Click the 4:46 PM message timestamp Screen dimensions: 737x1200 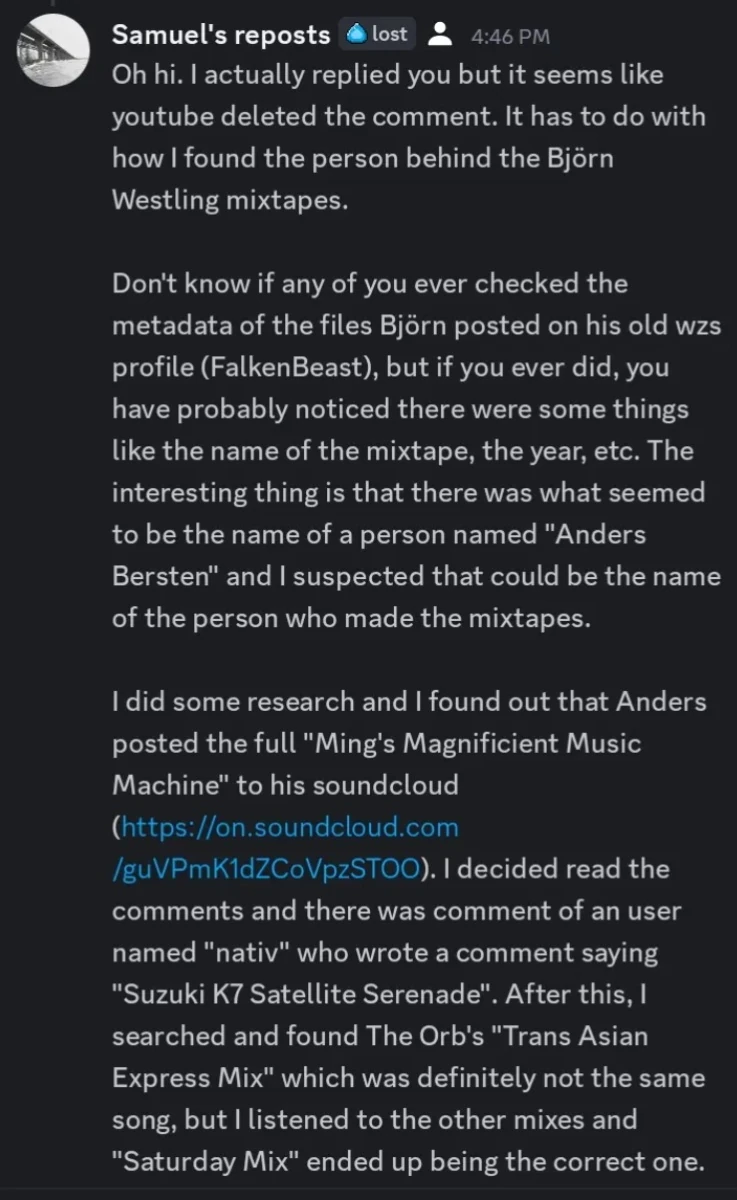(x=510, y=37)
